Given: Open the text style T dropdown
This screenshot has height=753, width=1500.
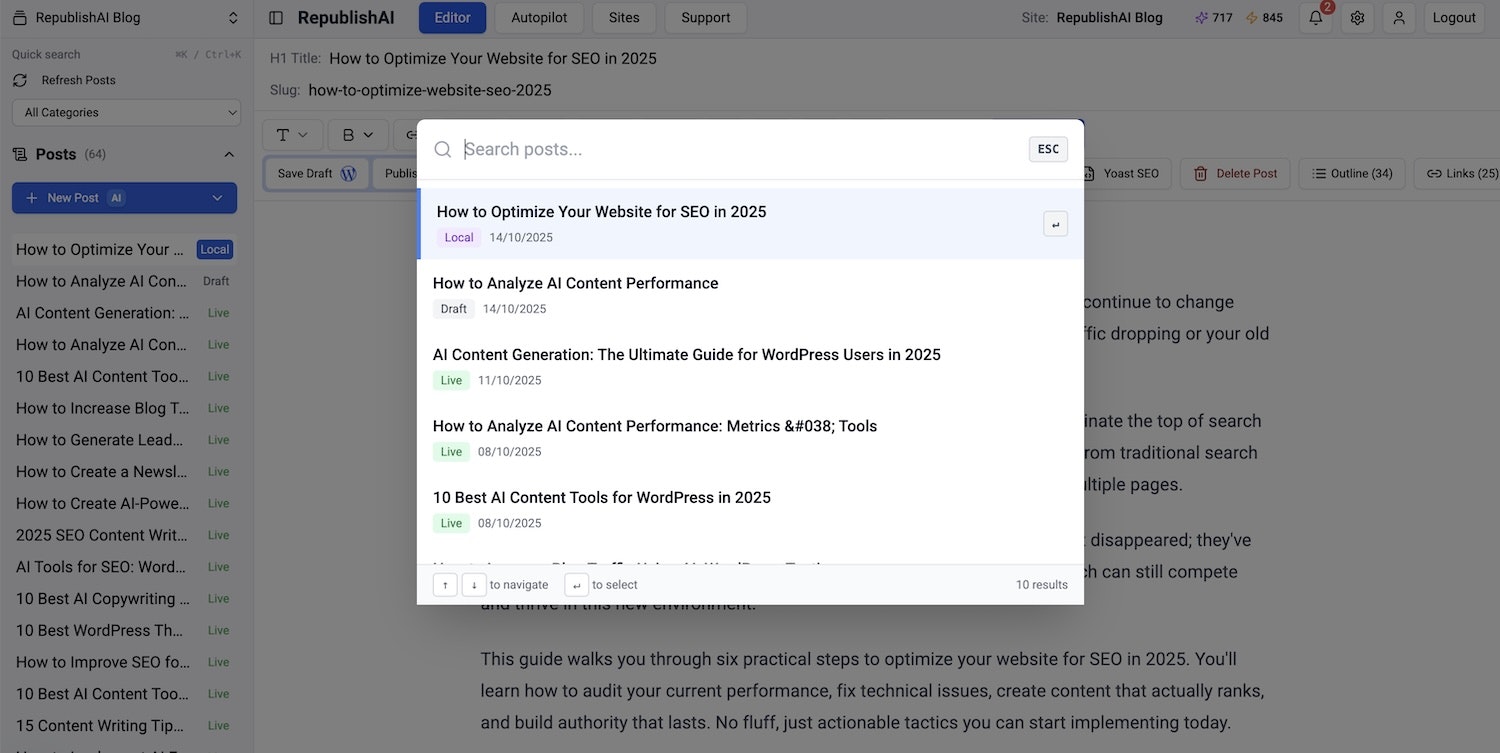Looking at the screenshot, I should (292, 135).
